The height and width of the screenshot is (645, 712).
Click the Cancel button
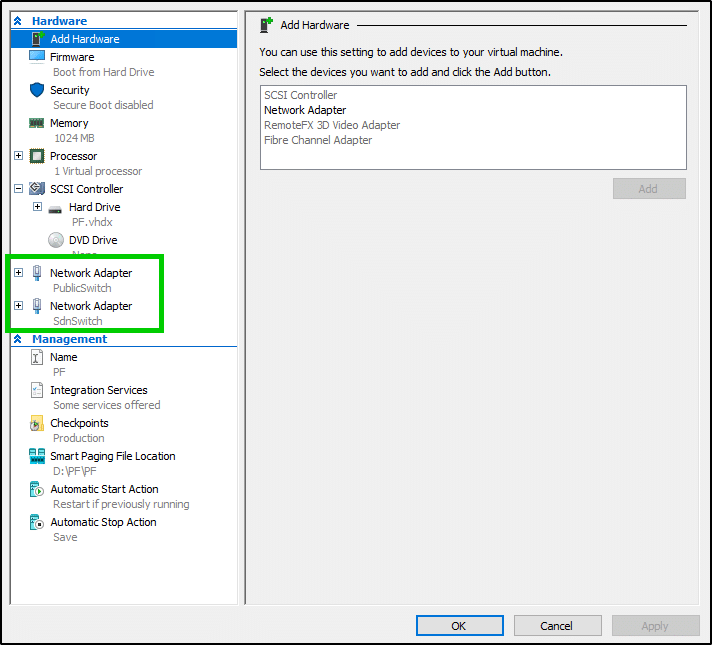pyautogui.click(x=556, y=626)
